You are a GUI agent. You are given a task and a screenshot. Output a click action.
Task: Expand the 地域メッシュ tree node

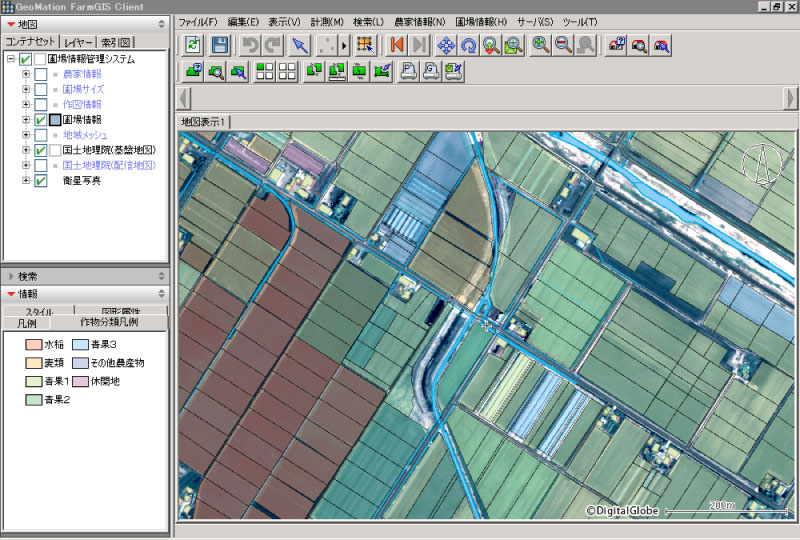[x=26, y=135]
